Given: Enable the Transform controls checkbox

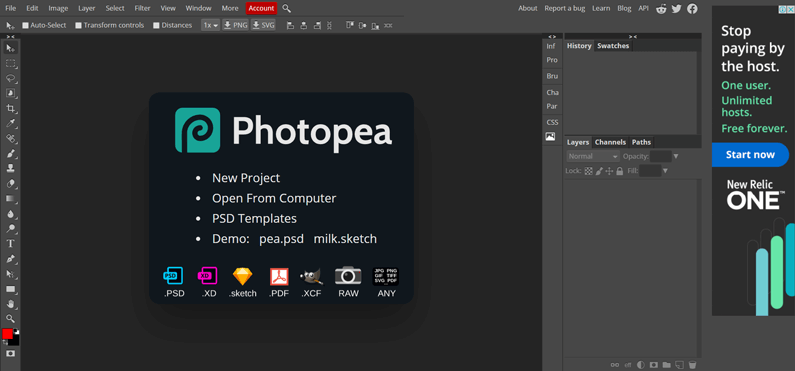Looking at the screenshot, I should point(79,25).
